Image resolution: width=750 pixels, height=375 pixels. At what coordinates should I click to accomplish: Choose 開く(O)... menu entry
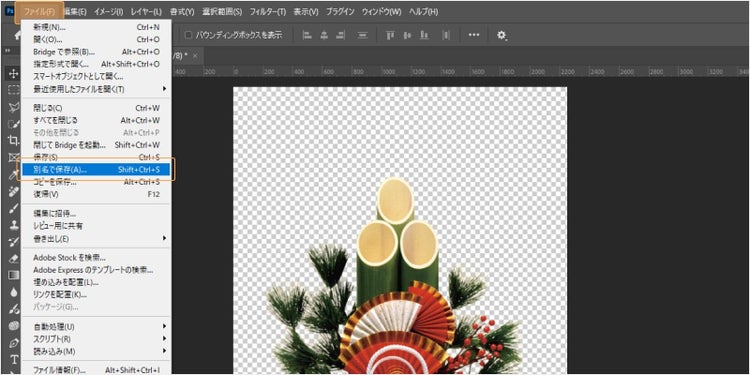click(96, 40)
